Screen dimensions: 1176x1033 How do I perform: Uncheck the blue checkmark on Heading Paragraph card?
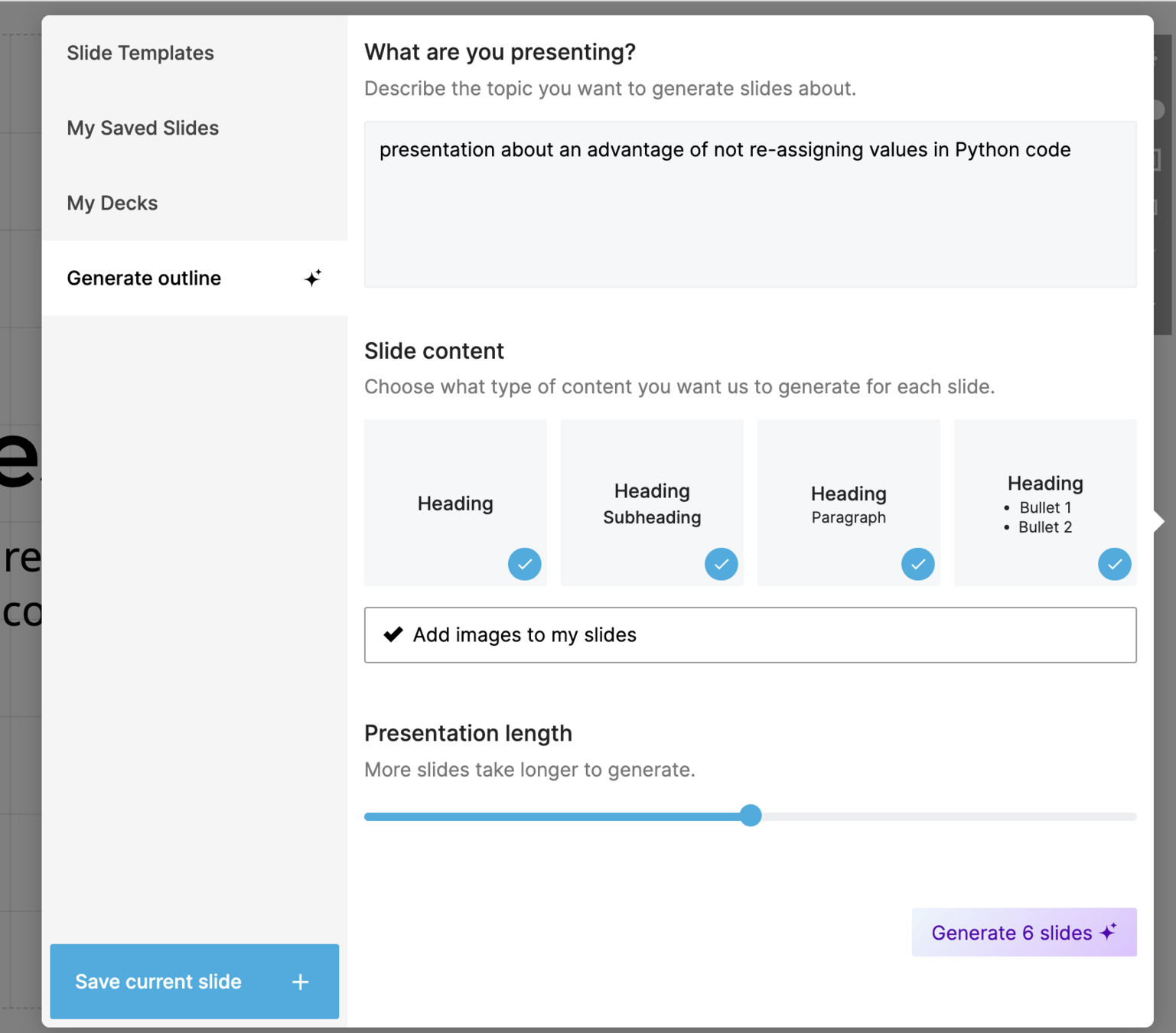(x=918, y=564)
